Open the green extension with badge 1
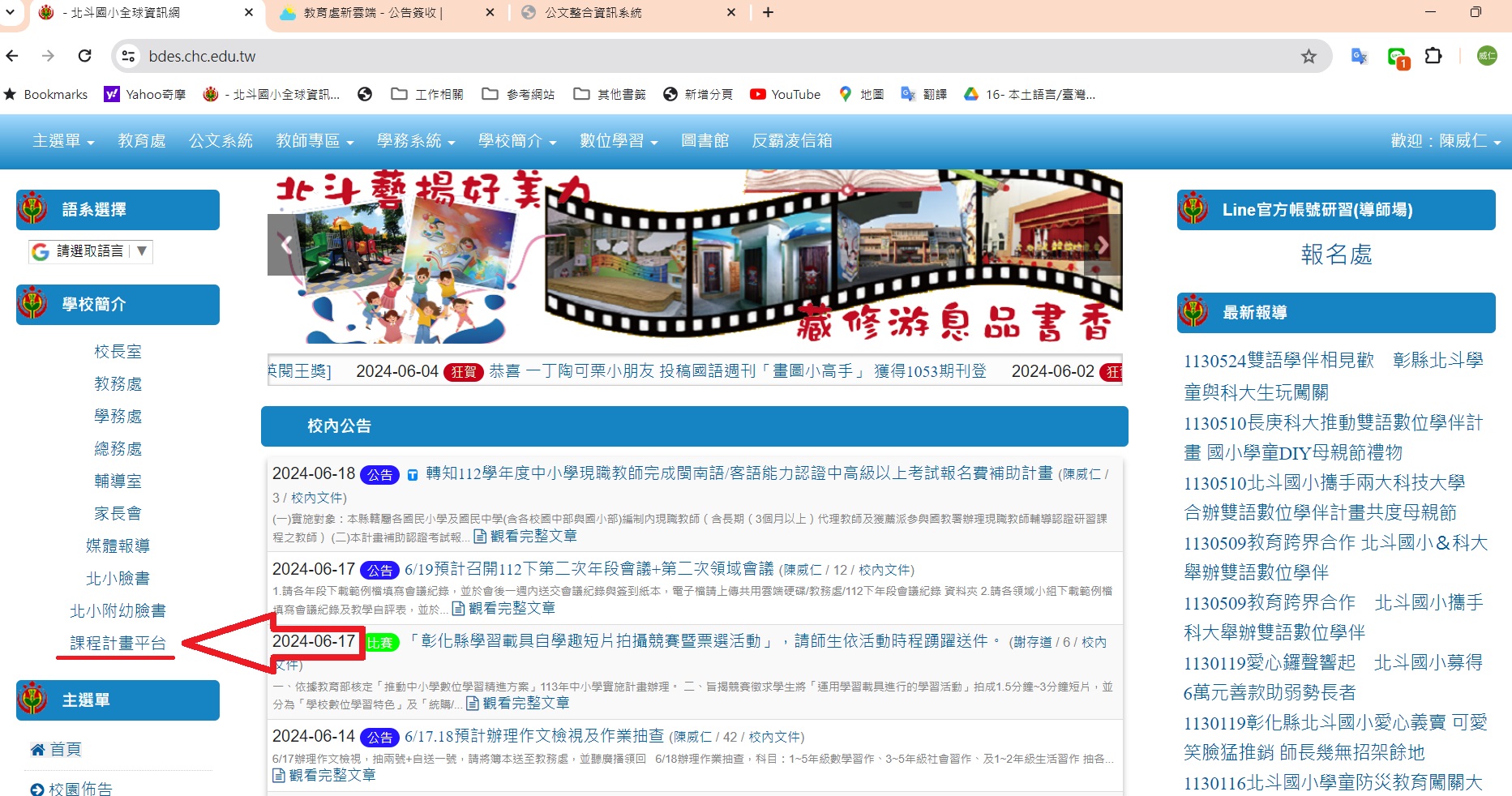Viewport: 1512px width, 796px height. [x=1398, y=58]
